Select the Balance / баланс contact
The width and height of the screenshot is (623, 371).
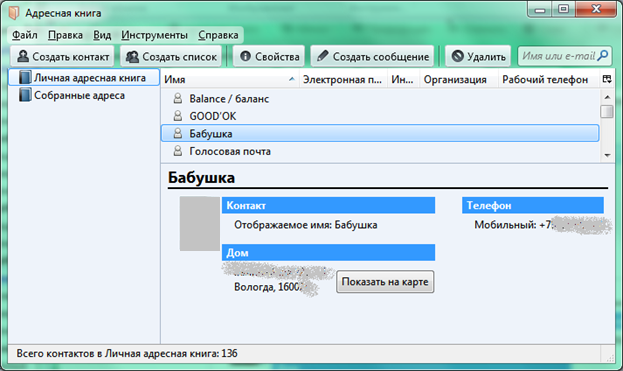click(x=380, y=99)
